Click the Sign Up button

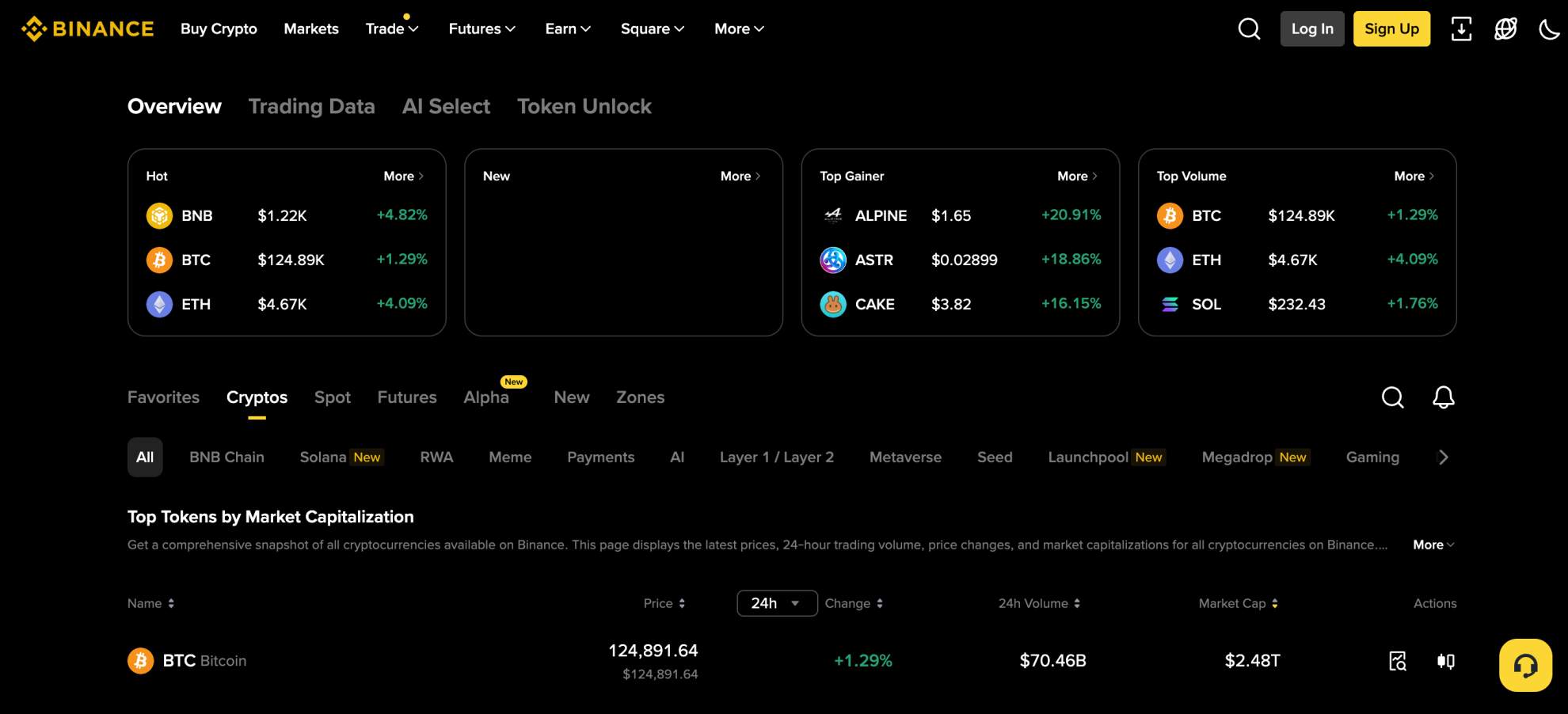[1391, 28]
